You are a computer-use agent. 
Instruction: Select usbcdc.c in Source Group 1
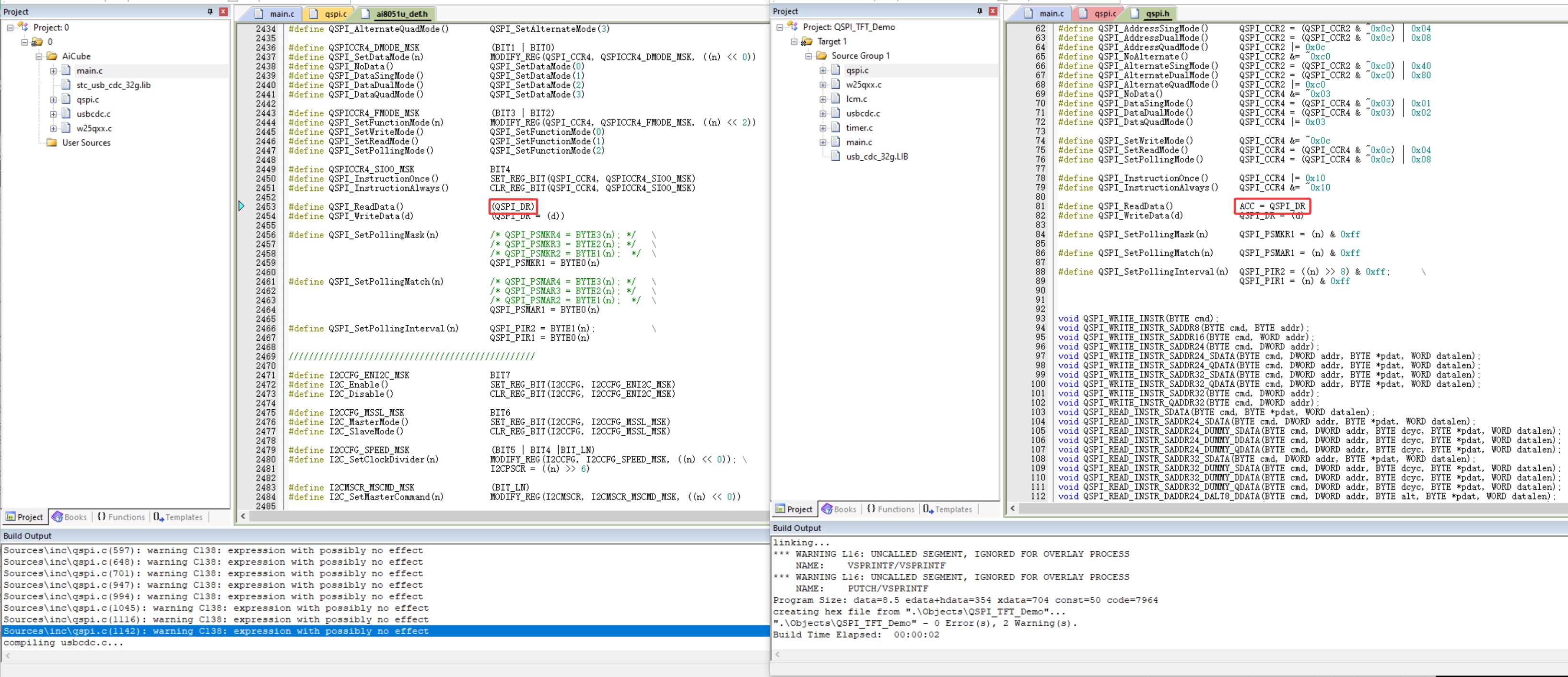[863, 113]
